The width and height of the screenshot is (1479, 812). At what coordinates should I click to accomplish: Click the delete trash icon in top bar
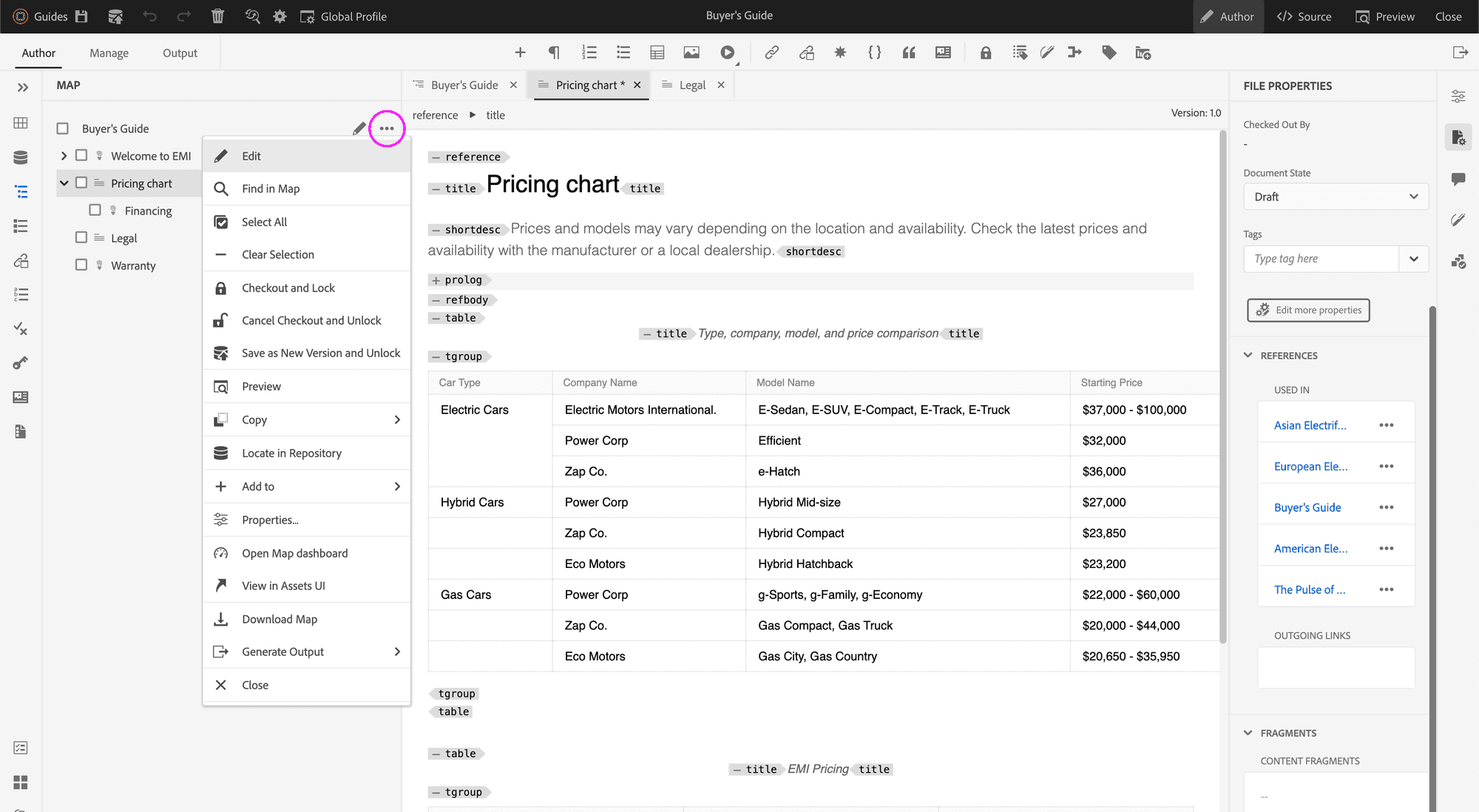[x=217, y=16]
